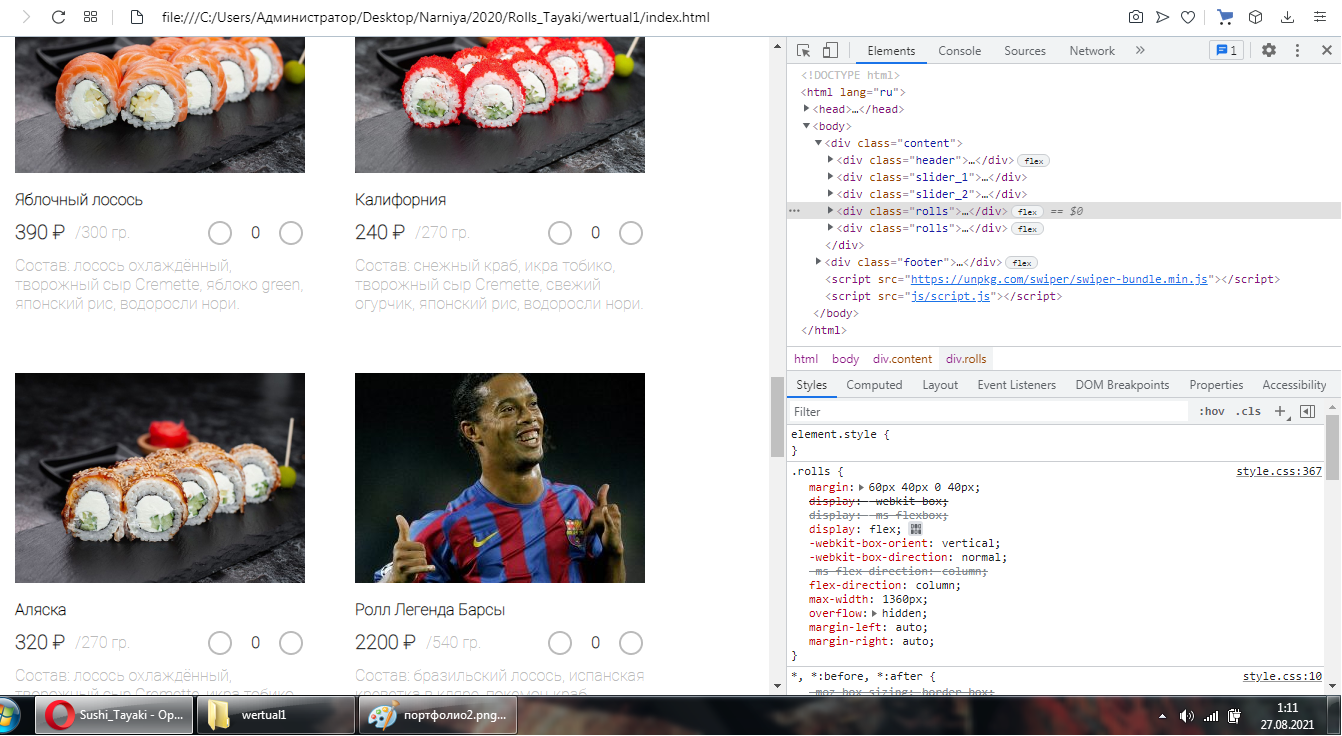Screen dimensions: 1342x736
Task: Open downloads with the download arrow icon
Action: pos(1288,17)
